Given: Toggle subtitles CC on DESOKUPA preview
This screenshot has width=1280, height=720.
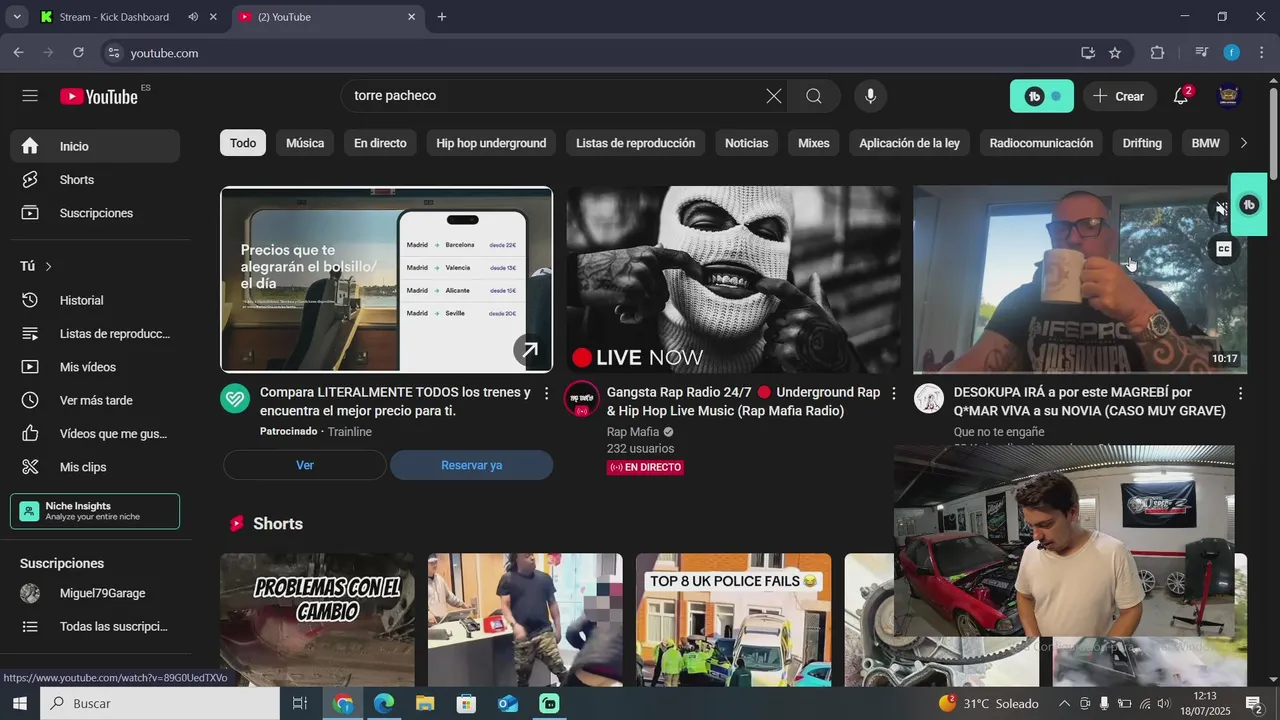Looking at the screenshot, I should (1223, 249).
